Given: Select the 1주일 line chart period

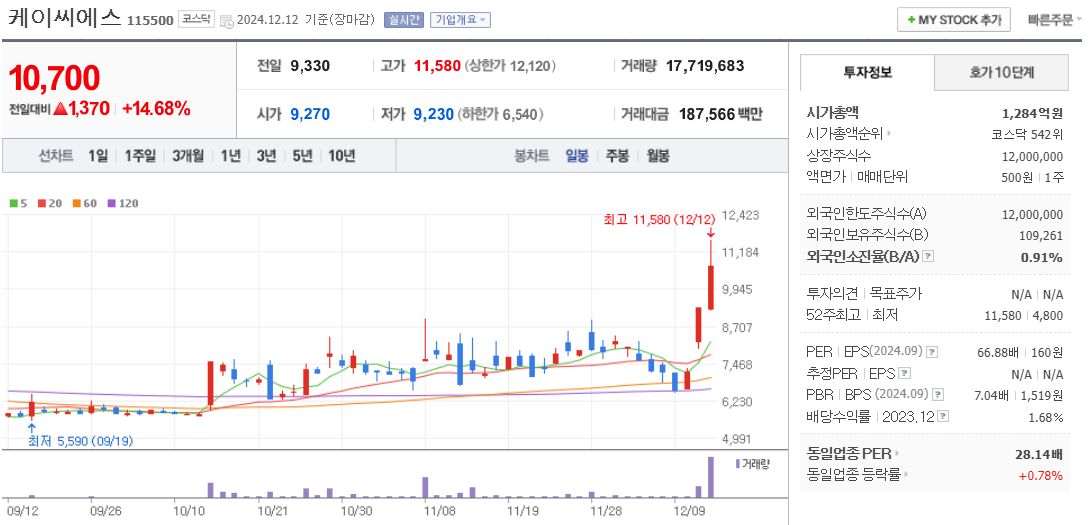Looking at the screenshot, I should (140, 156).
